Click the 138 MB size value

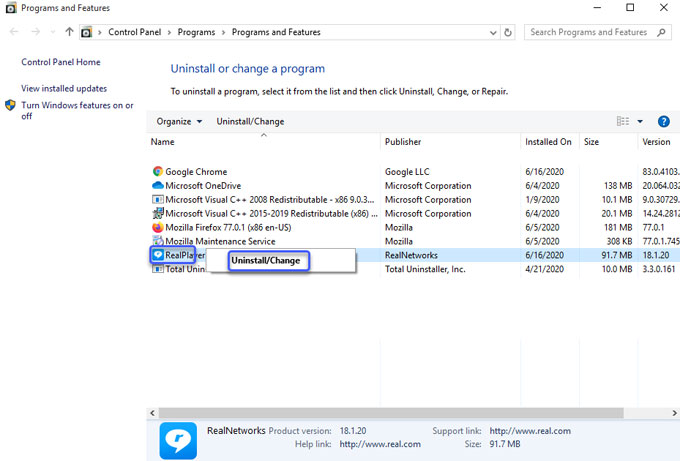[x=618, y=186]
